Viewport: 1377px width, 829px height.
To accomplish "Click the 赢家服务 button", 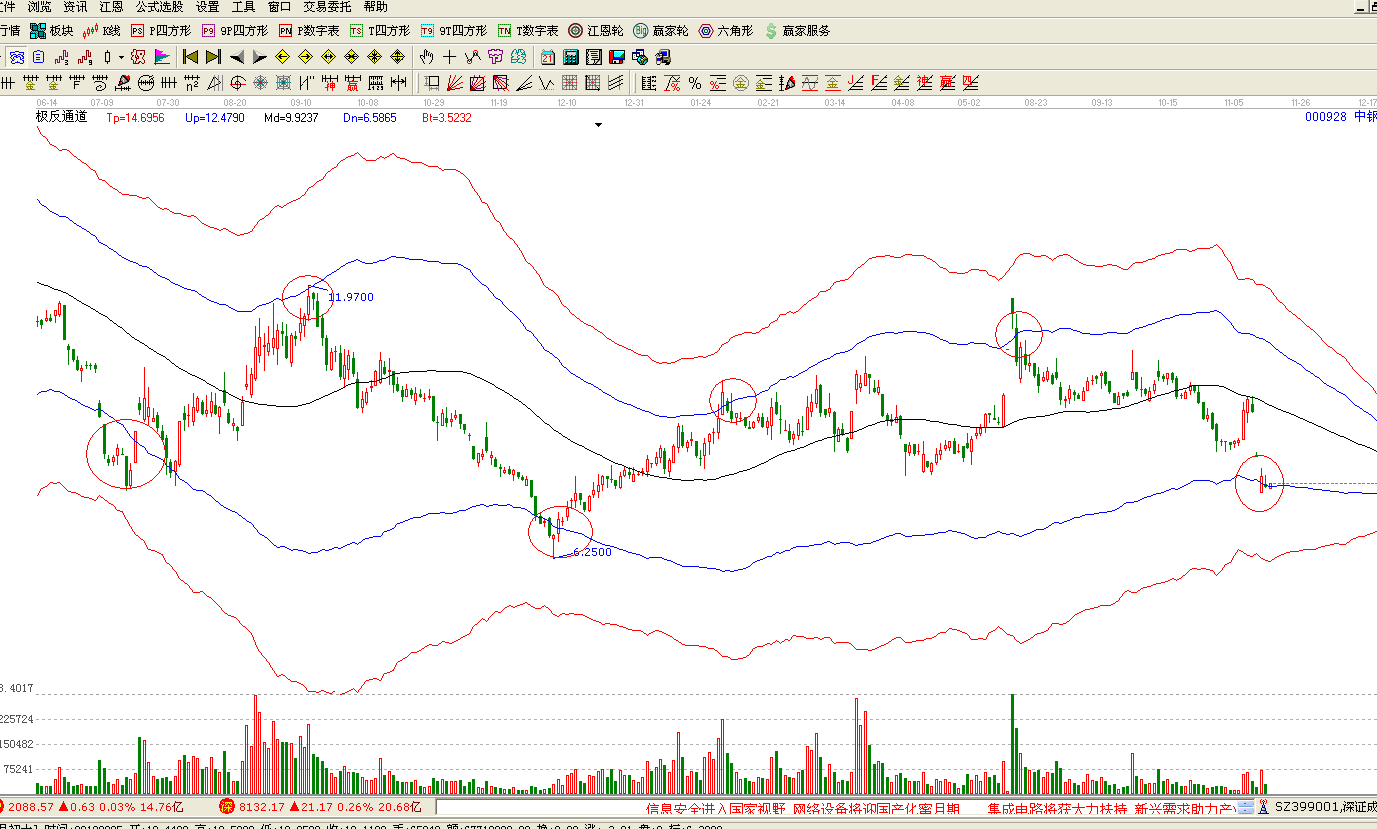I will (x=797, y=31).
